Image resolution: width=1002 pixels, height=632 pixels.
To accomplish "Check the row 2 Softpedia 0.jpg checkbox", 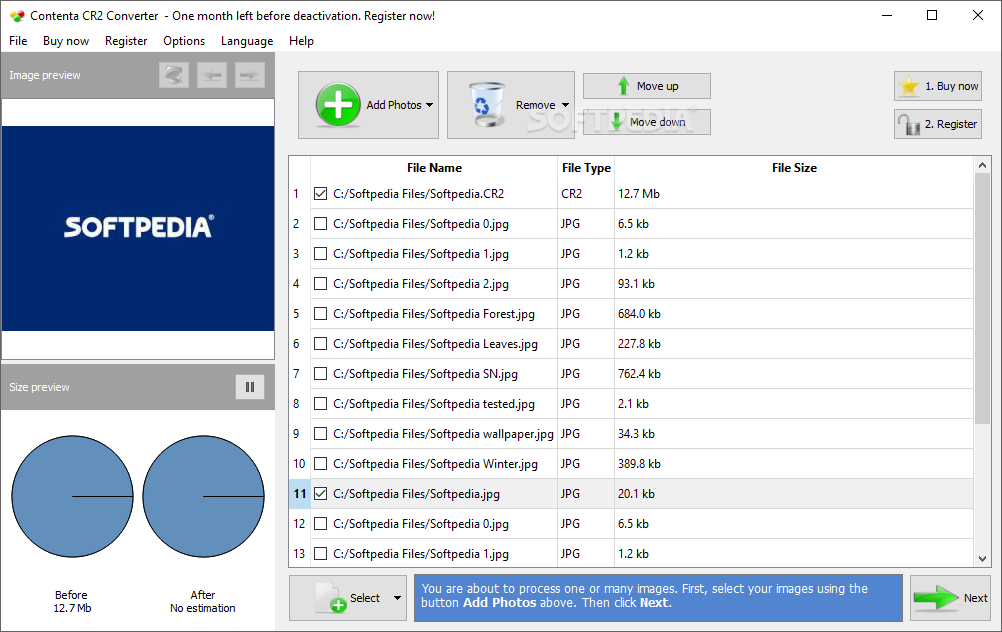I will [x=321, y=224].
